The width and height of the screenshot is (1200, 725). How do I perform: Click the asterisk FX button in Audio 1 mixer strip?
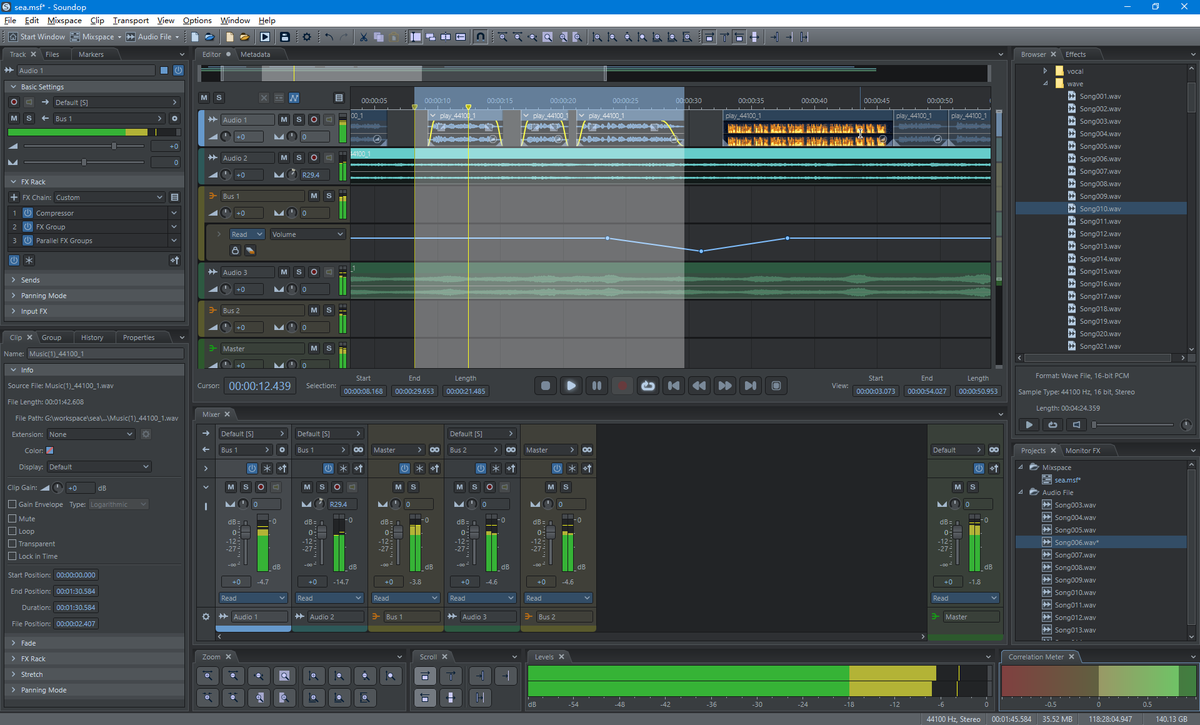266,468
